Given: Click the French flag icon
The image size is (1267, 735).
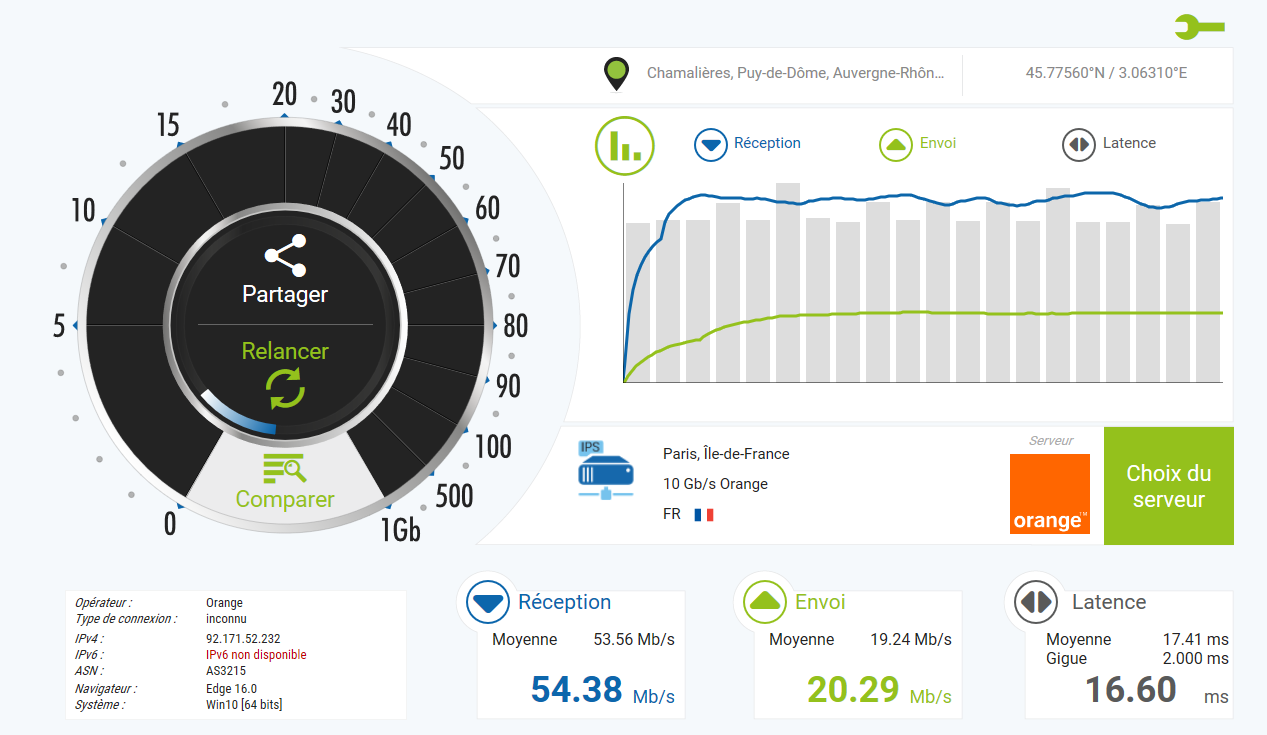Looking at the screenshot, I should (x=704, y=515).
